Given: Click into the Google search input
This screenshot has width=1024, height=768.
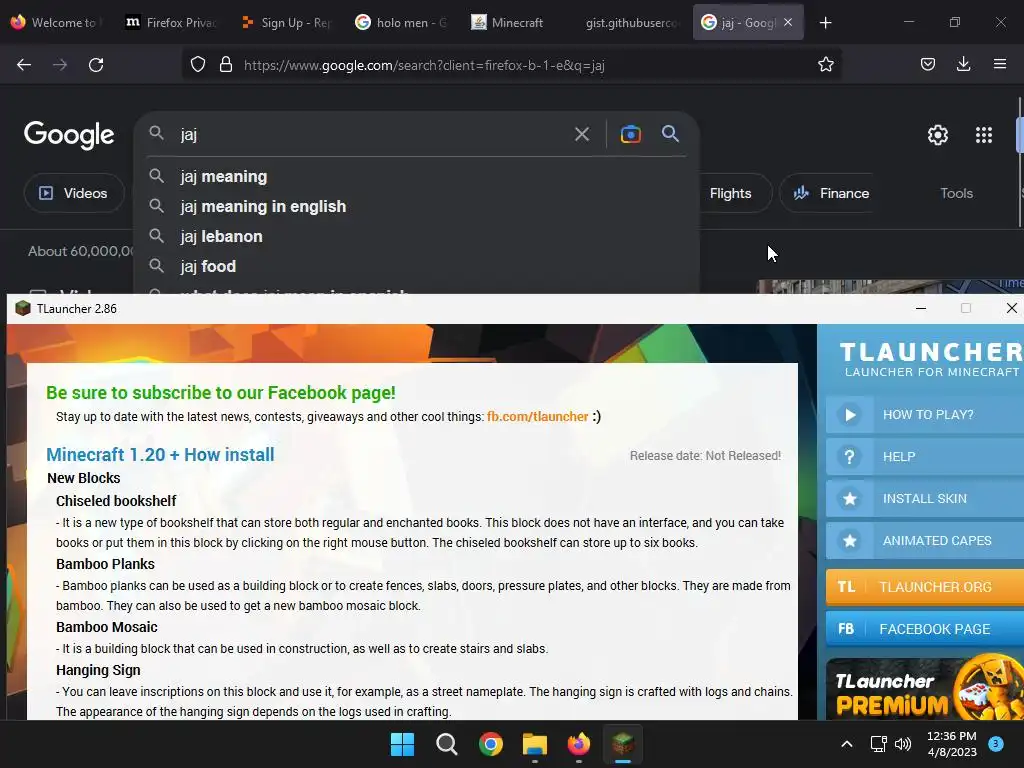Looking at the screenshot, I should [x=372, y=135].
